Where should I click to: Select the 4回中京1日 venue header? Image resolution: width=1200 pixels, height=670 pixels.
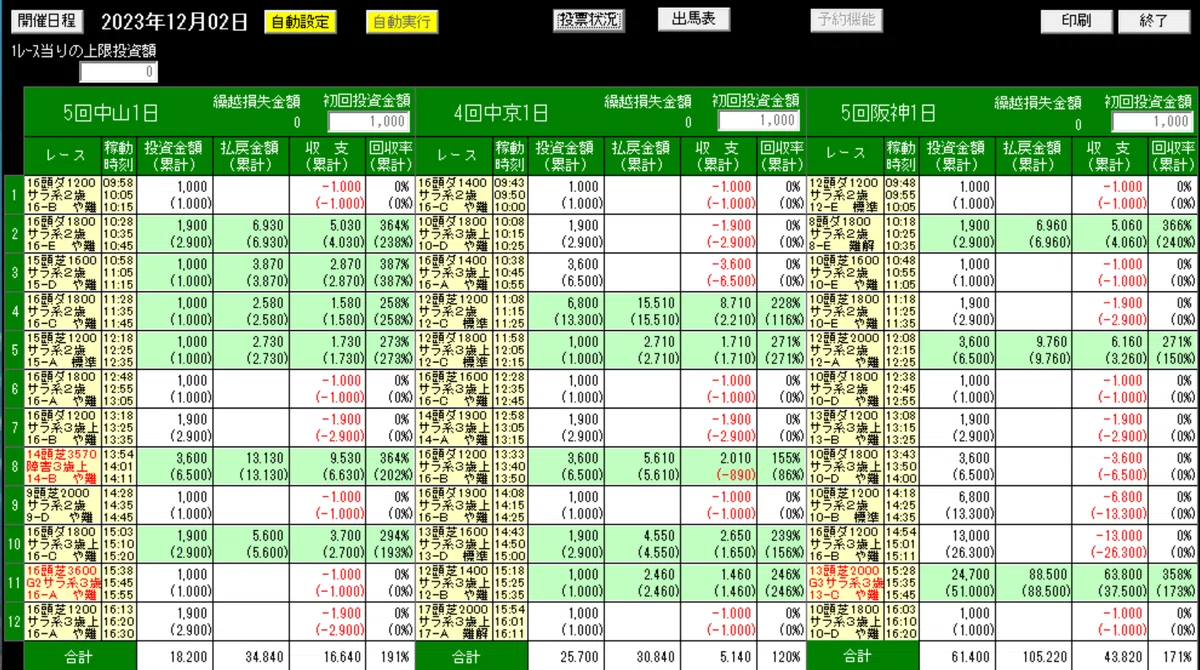coord(501,112)
